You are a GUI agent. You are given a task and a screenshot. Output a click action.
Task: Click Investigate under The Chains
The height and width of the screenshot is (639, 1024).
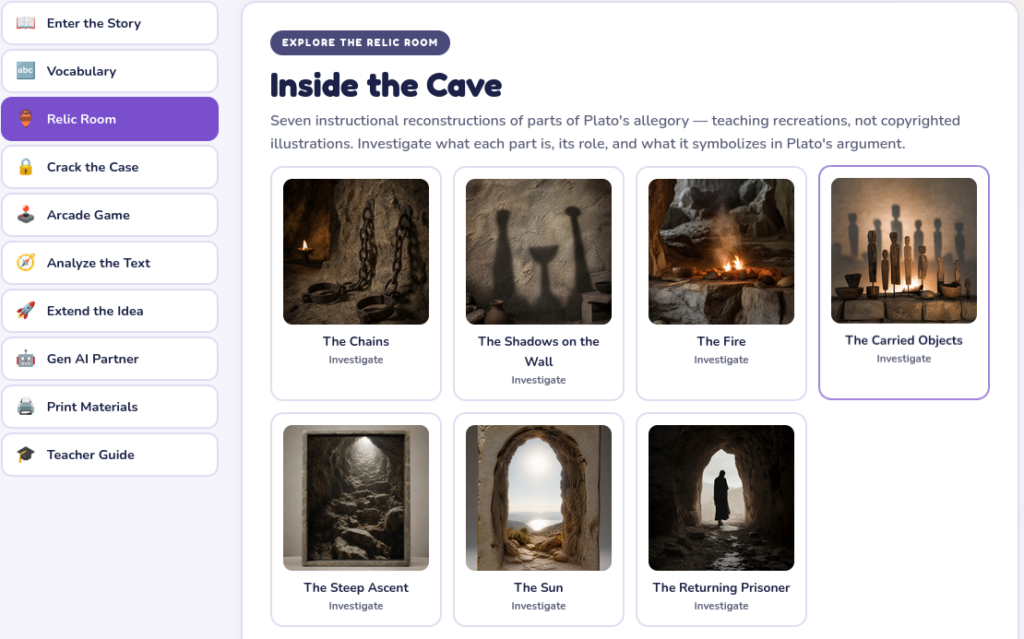click(x=356, y=359)
